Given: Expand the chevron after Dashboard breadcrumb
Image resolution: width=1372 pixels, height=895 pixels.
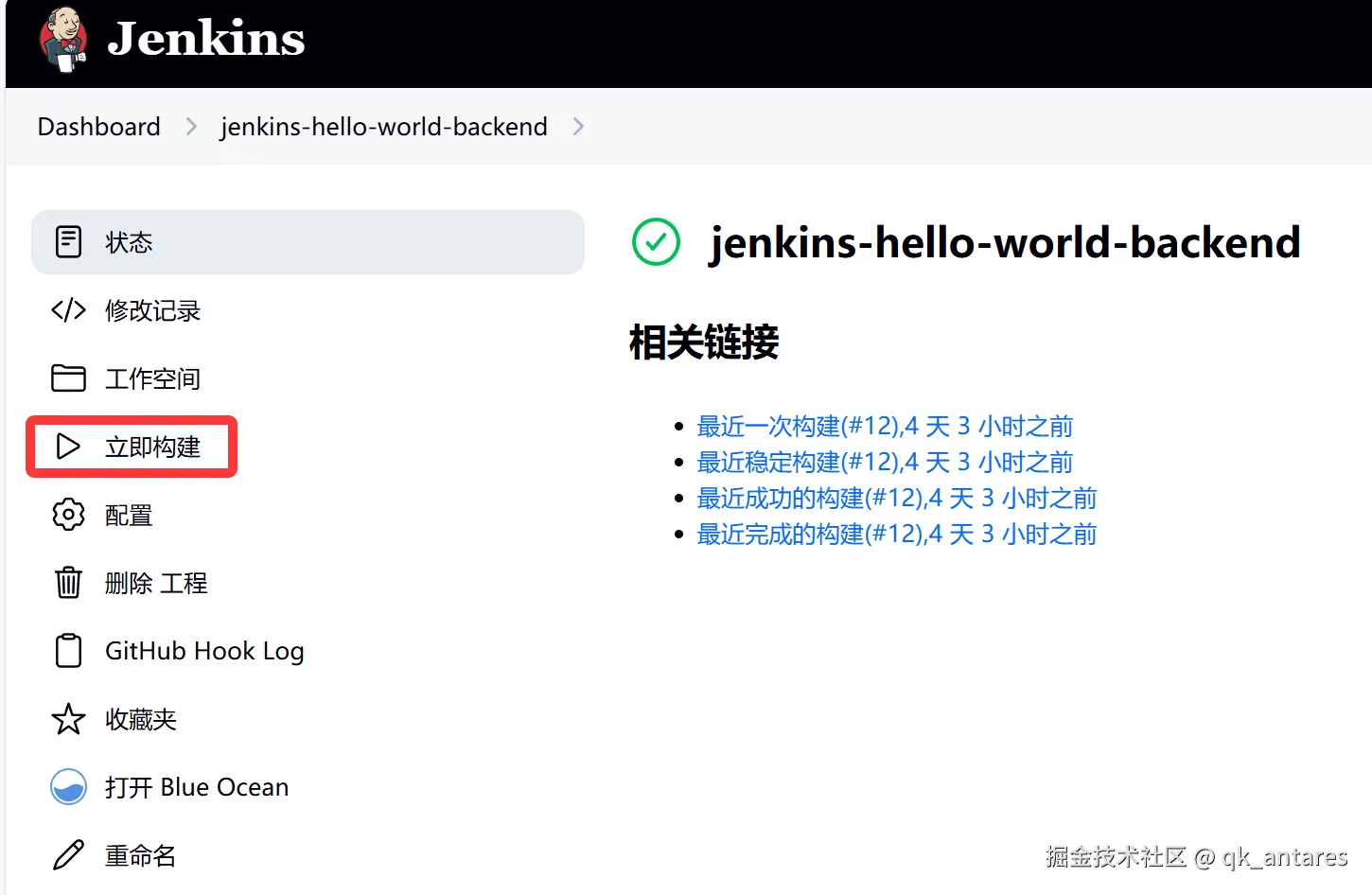Looking at the screenshot, I should 191,127.
